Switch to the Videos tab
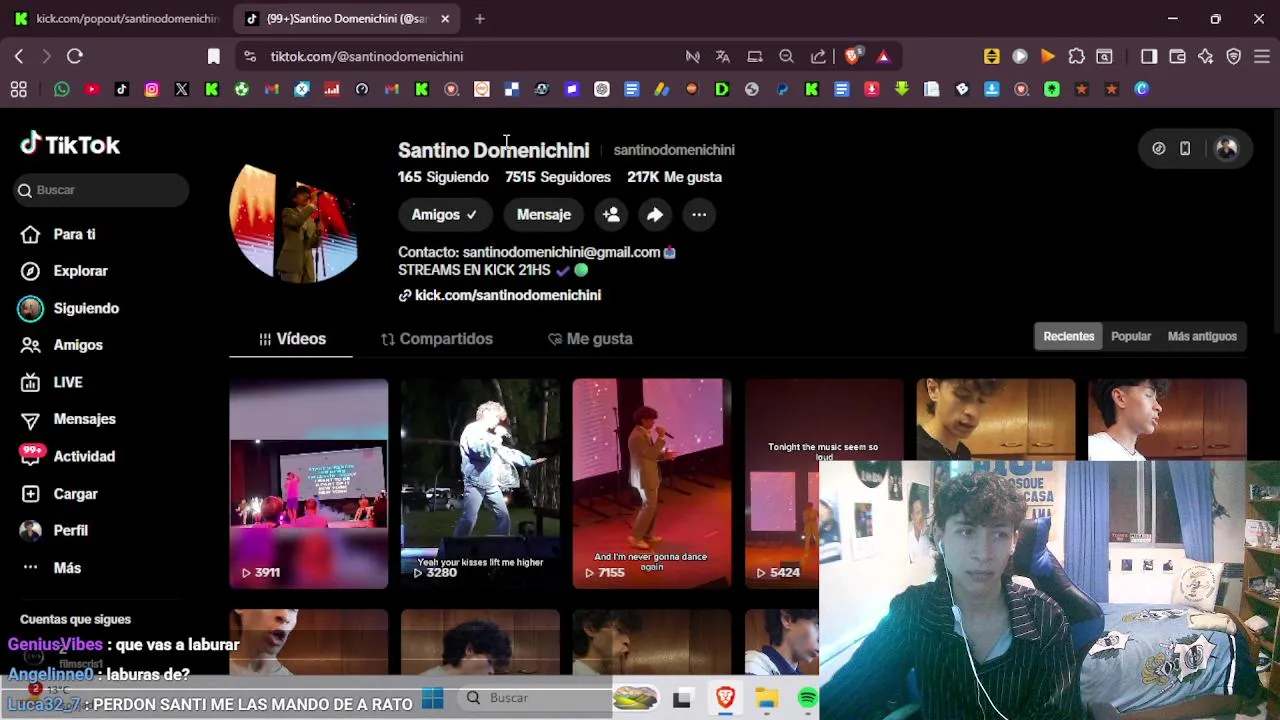 coord(291,339)
